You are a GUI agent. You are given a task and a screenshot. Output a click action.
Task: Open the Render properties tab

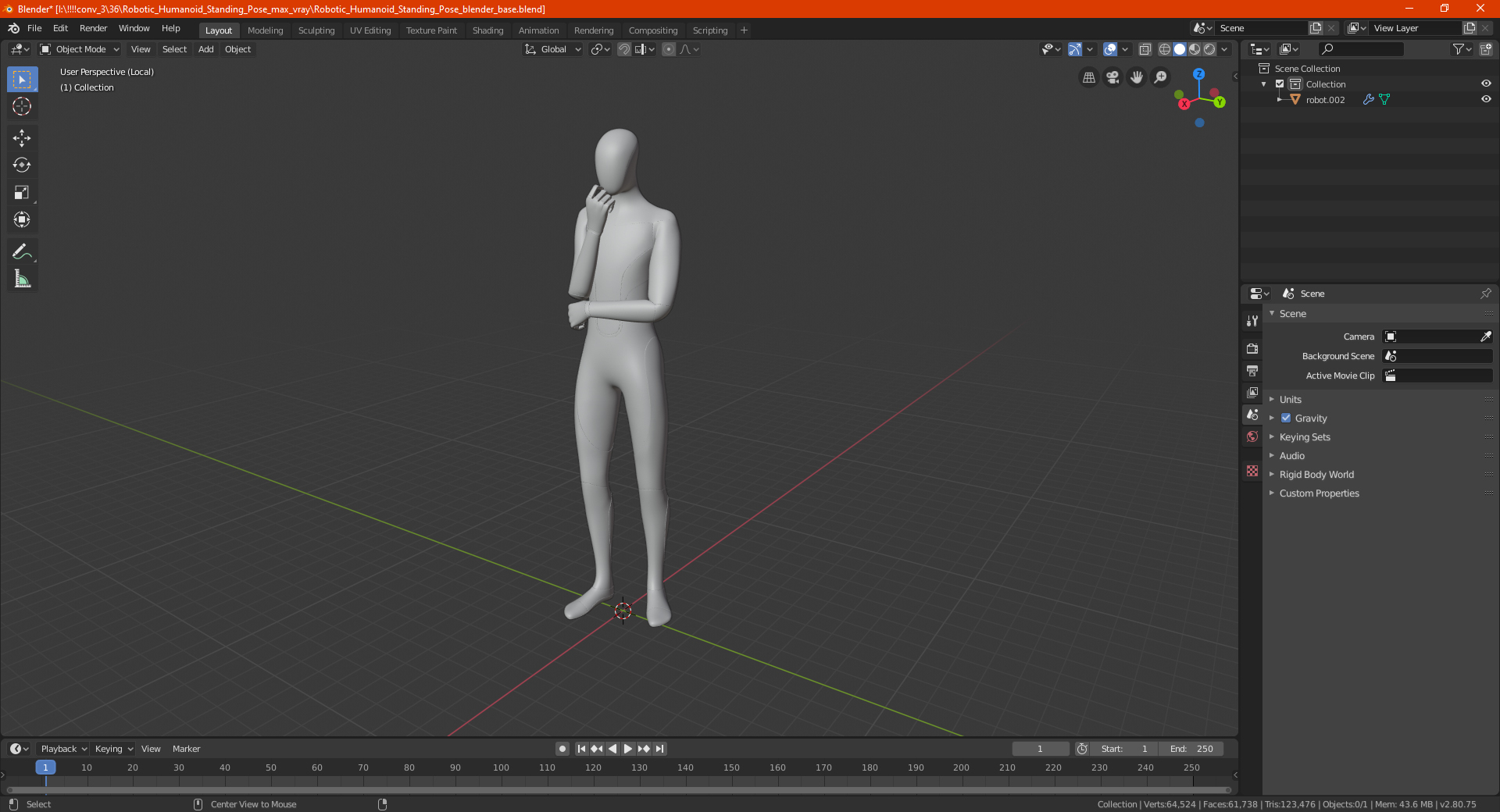coord(1252,348)
